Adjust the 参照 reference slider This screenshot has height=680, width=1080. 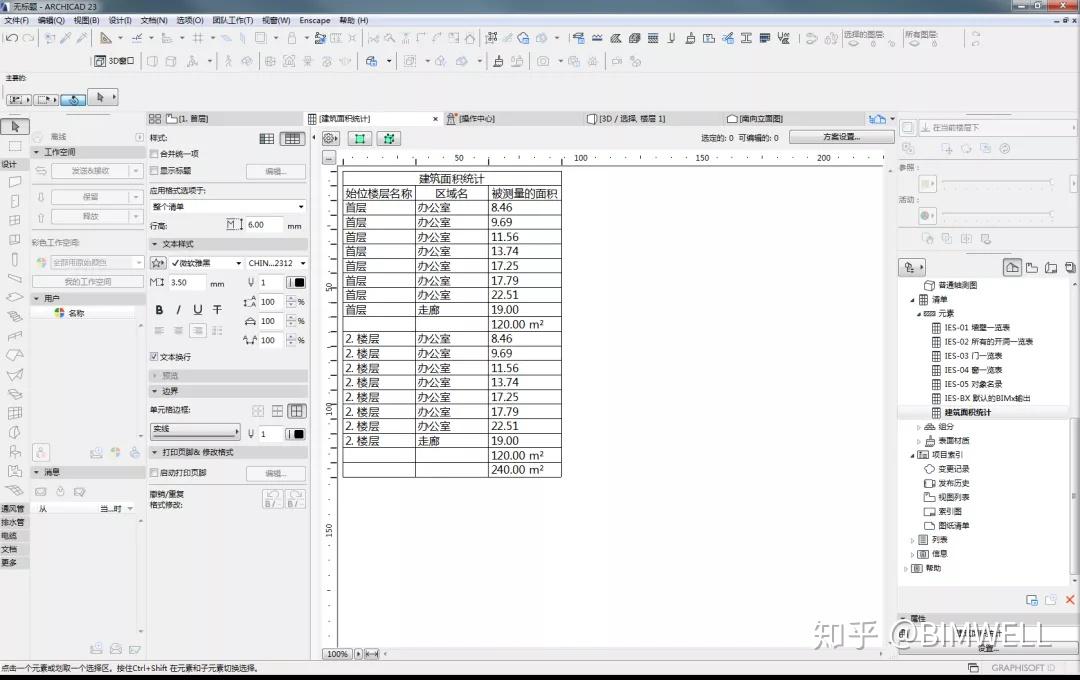tap(997, 182)
